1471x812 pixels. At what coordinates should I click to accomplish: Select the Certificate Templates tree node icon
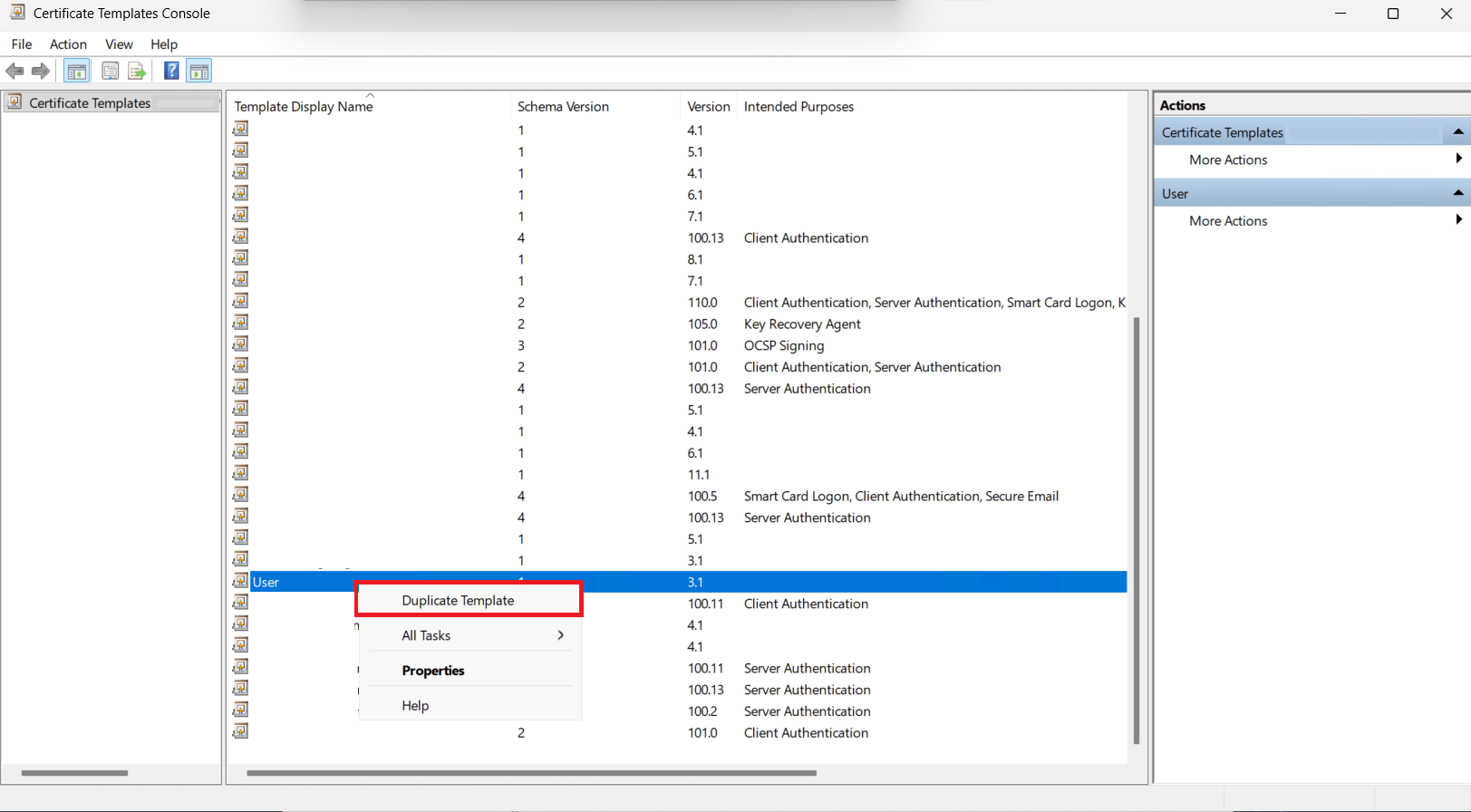(15, 102)
